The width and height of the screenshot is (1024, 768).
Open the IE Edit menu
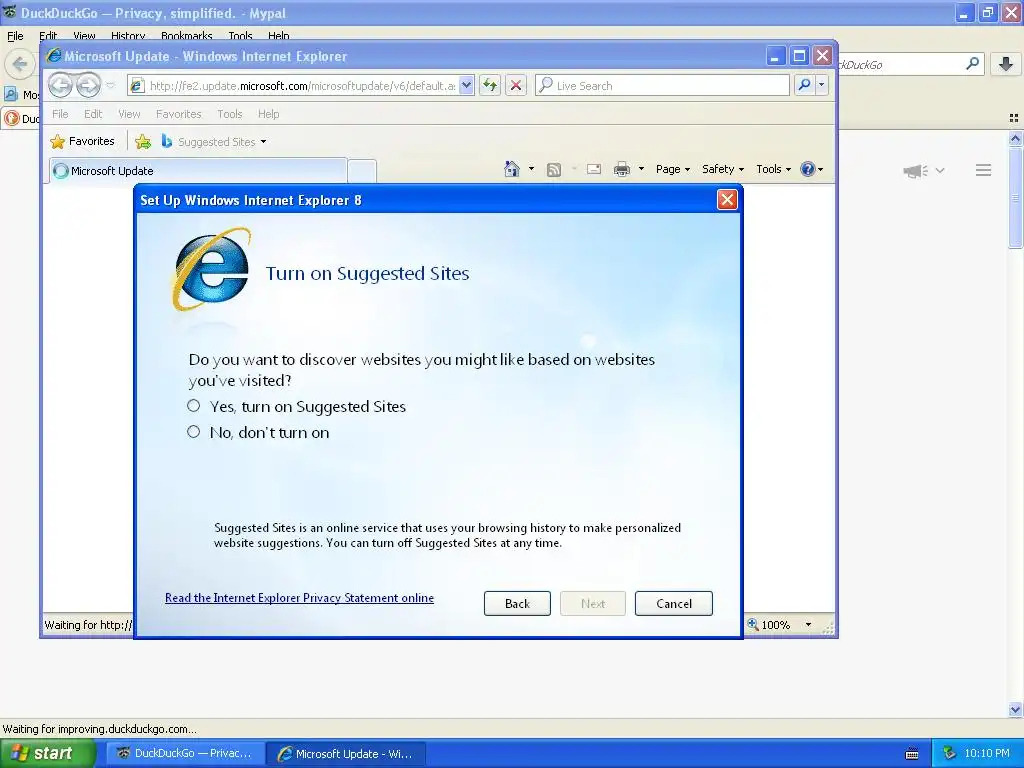click(x=93, y=114)
